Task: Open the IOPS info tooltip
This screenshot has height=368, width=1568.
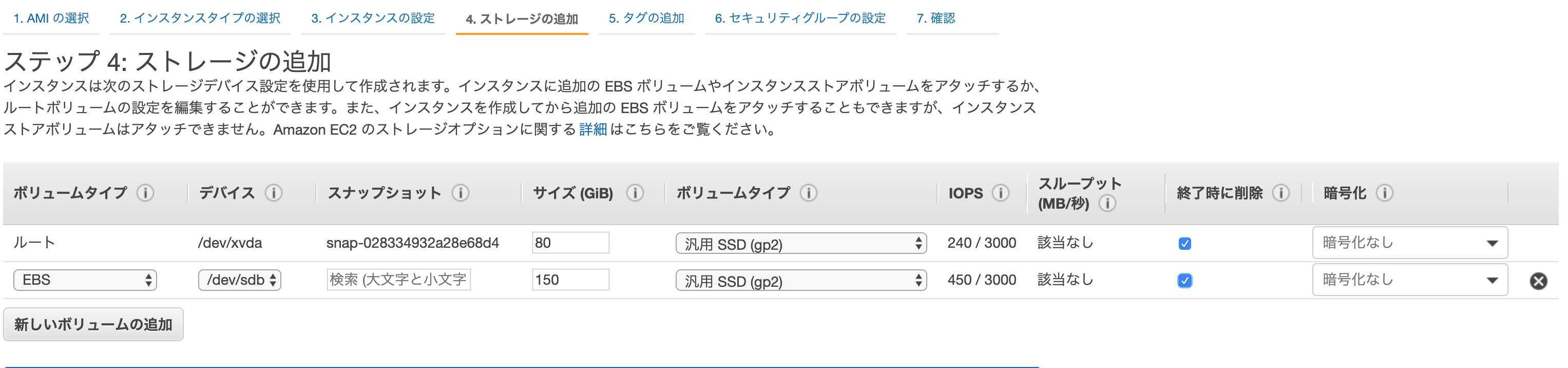Action: coord(1000,193)
